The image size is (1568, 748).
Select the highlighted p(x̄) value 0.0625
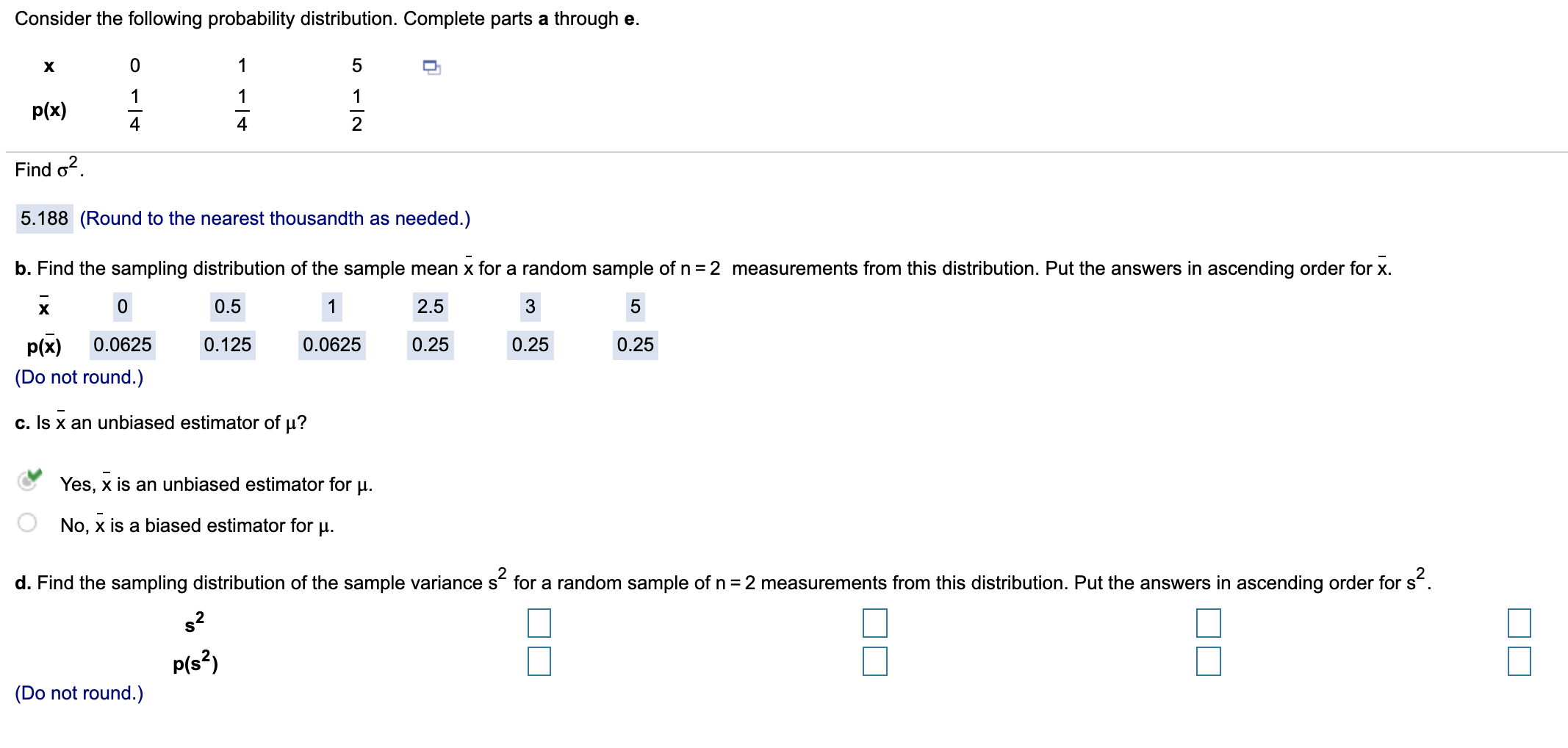click(123, 344)
